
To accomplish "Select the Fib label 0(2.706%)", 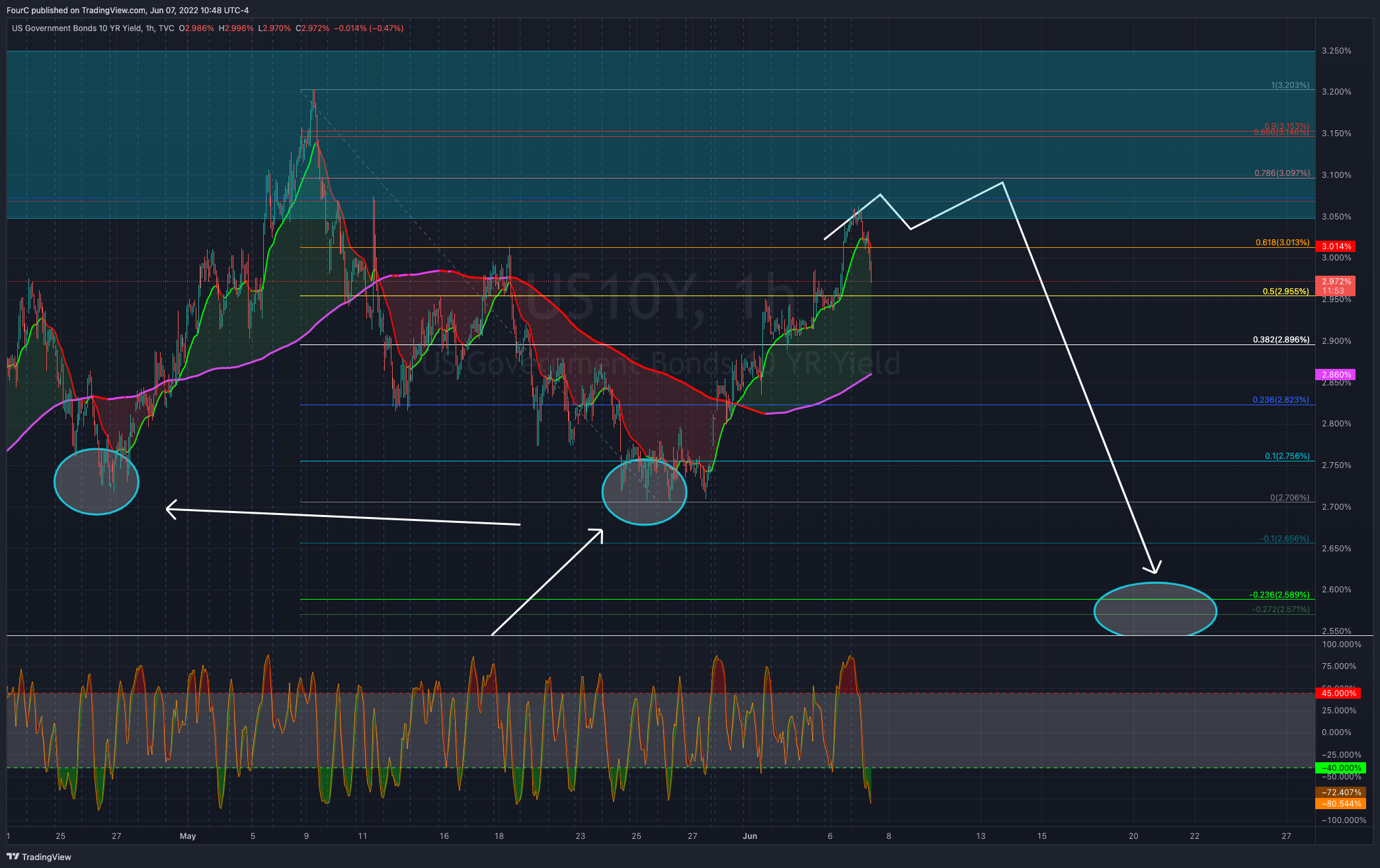I will coord(1289,498).
